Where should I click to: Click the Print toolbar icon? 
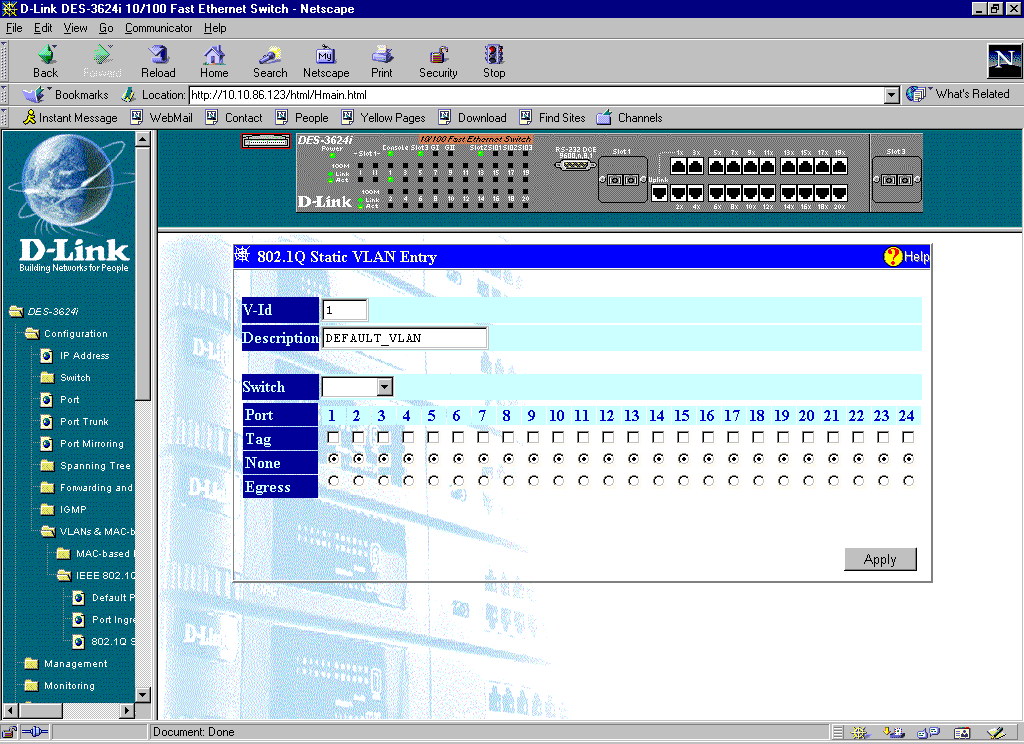pyautogui.click(x=382, y=56)
